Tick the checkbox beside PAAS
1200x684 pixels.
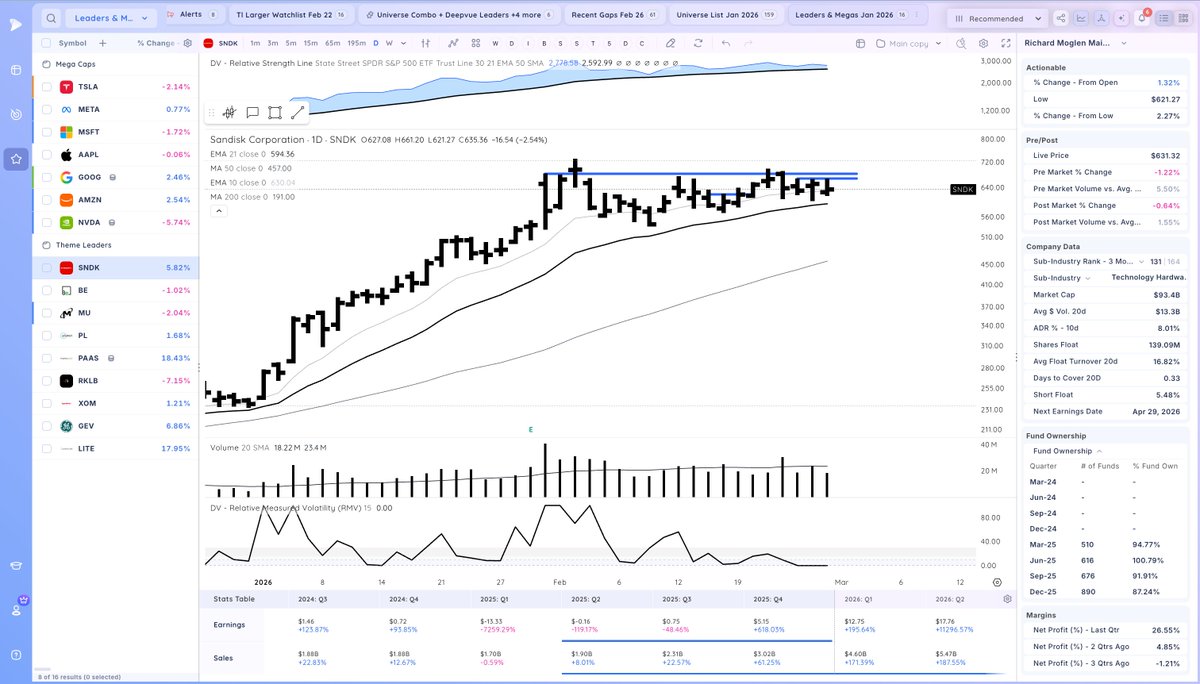tap(47, 358)
